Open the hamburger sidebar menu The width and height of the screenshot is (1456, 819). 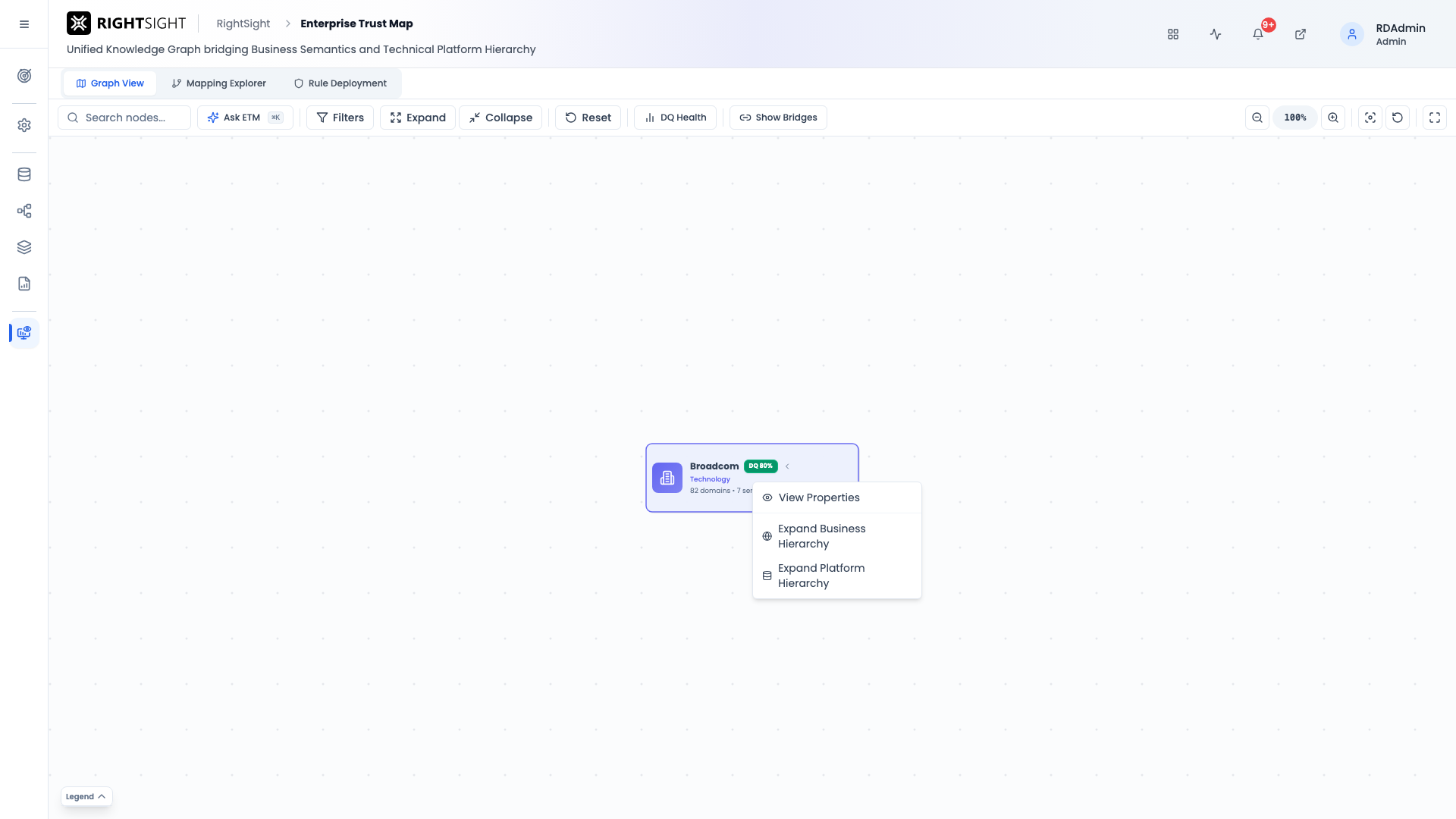click(x=24, y=24)
